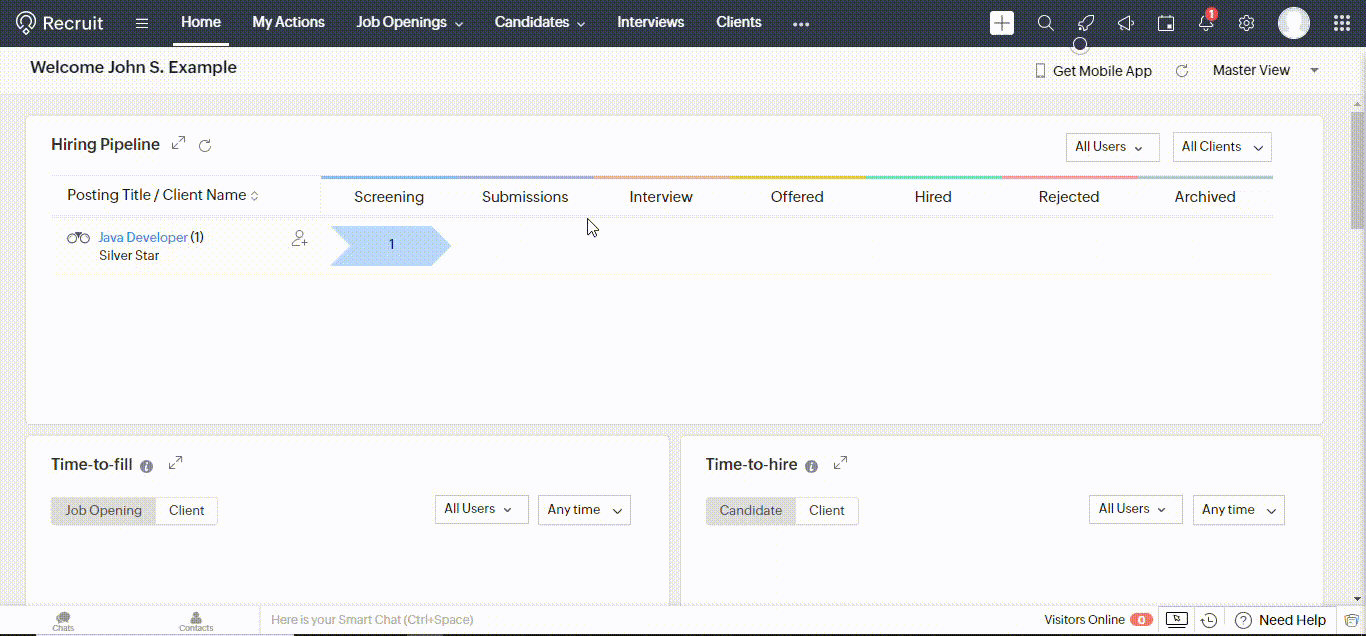Open the announcements megaphone icon
This screenshot has width=1366, height=636.
pos(1126,23)
